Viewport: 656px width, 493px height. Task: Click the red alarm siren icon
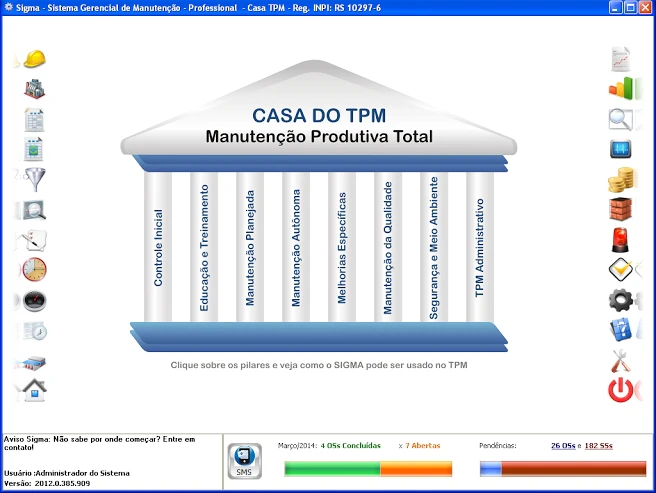pos(620,240)
